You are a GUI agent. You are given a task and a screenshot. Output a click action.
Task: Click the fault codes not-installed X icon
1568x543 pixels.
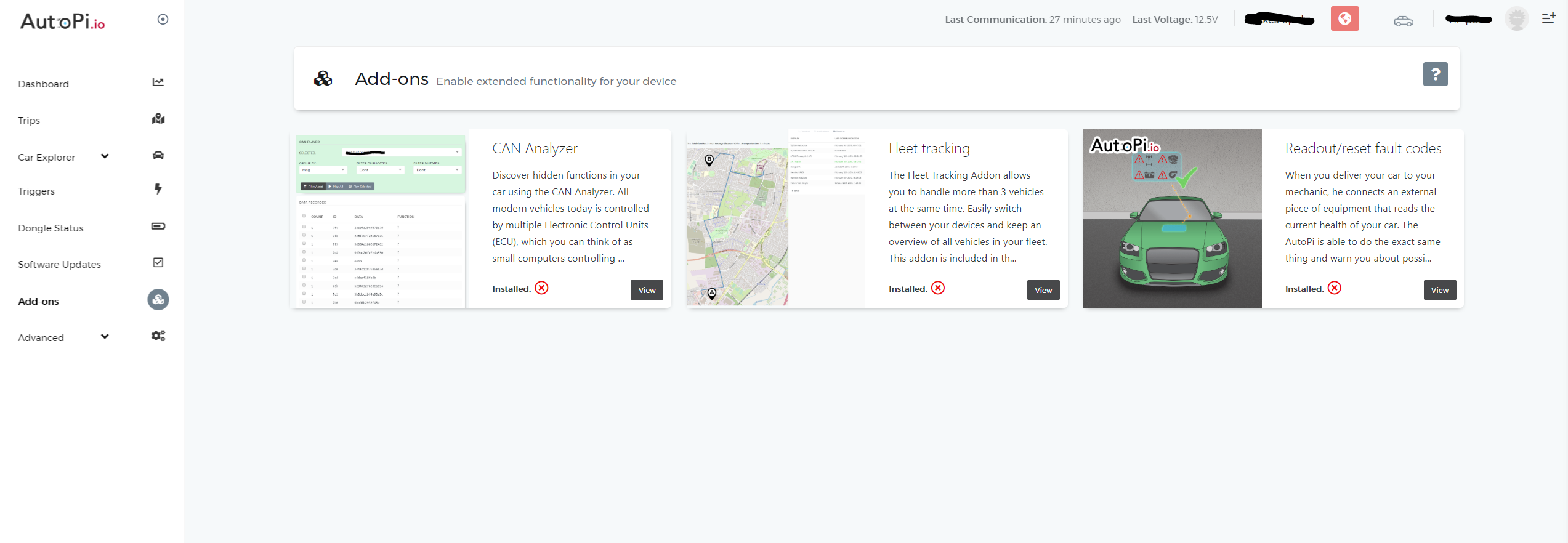pyautogui.click(x=1335, y=288)
